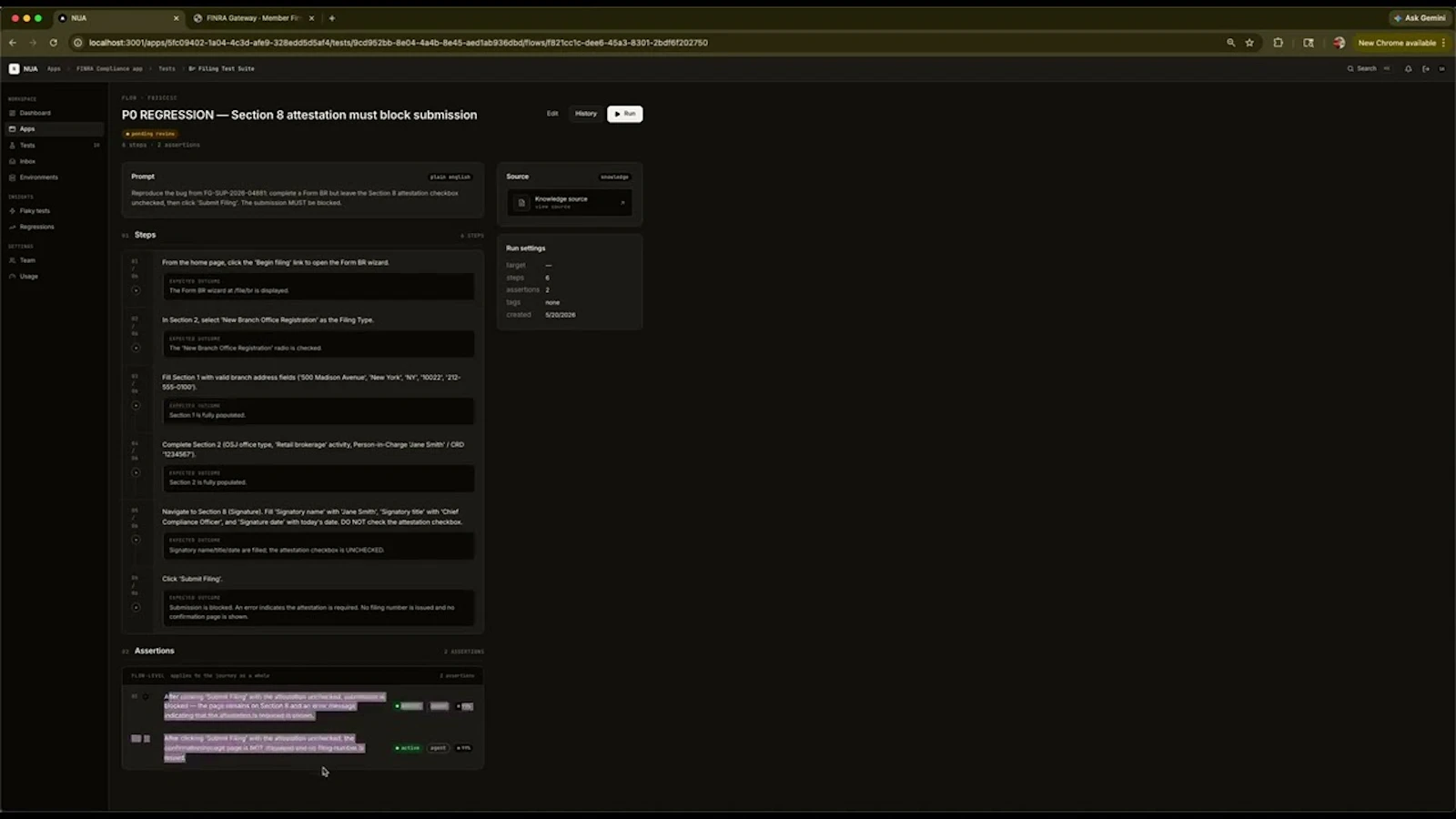This screenshot has width=1456, height=819.
Task: Click the Assertions section heading
Action: point(154,651)
